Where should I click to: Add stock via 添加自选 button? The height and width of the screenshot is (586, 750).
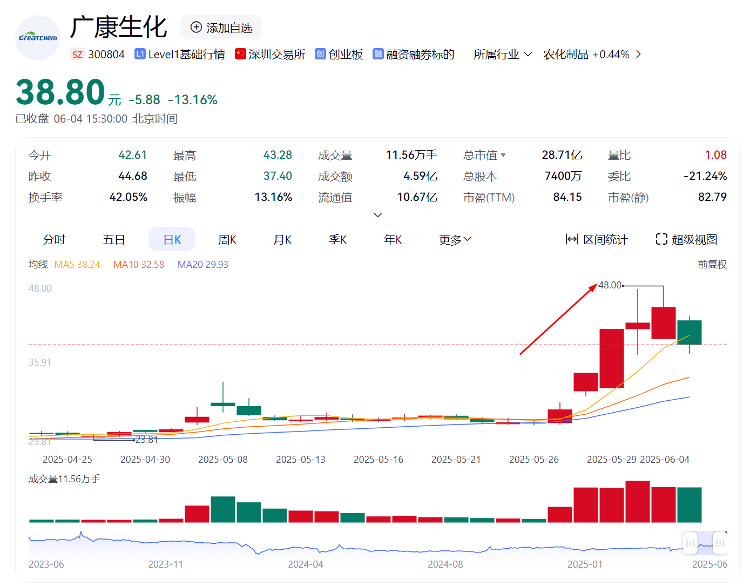(x=221, y=28)
